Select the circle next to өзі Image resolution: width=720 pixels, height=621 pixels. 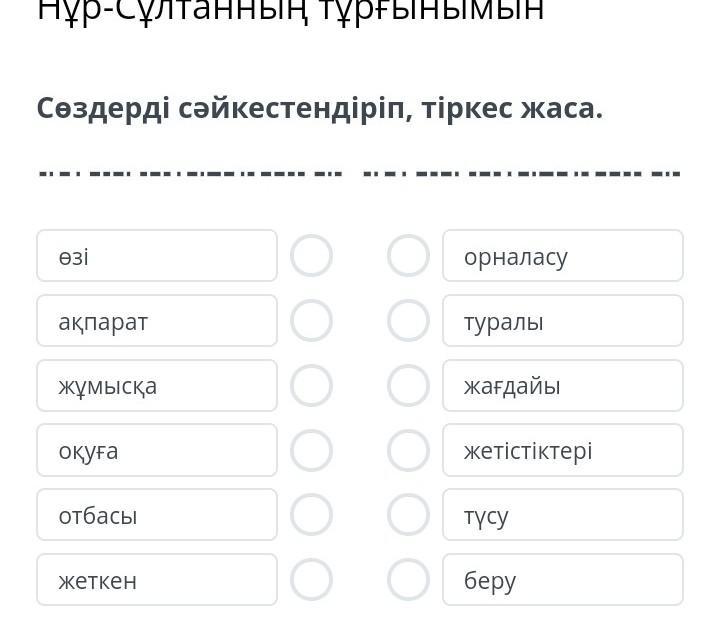[311, 256]
